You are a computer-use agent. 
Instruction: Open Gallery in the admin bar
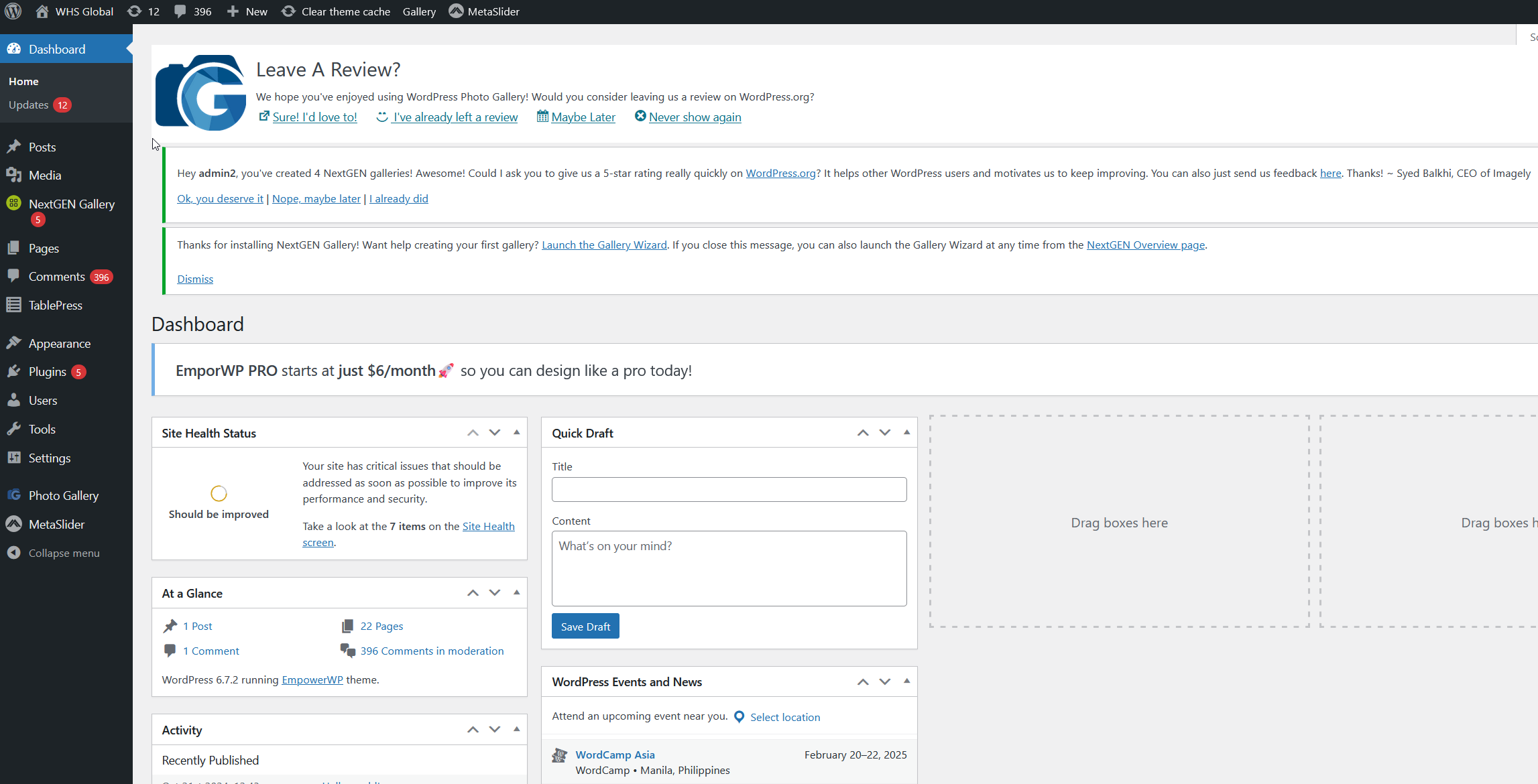click(x=419, y=11)
